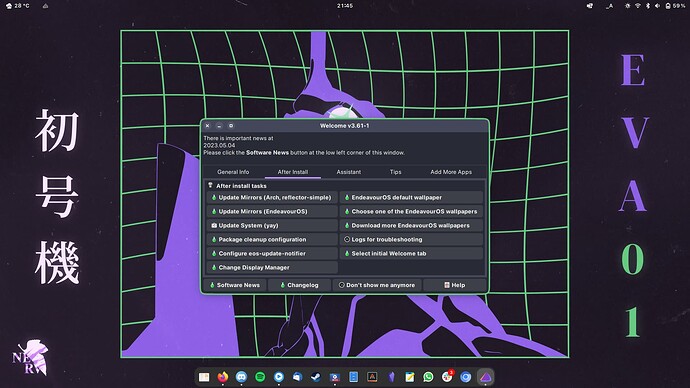
Task: Click the battery 59% indicator
Action: [x=675, y=6]
